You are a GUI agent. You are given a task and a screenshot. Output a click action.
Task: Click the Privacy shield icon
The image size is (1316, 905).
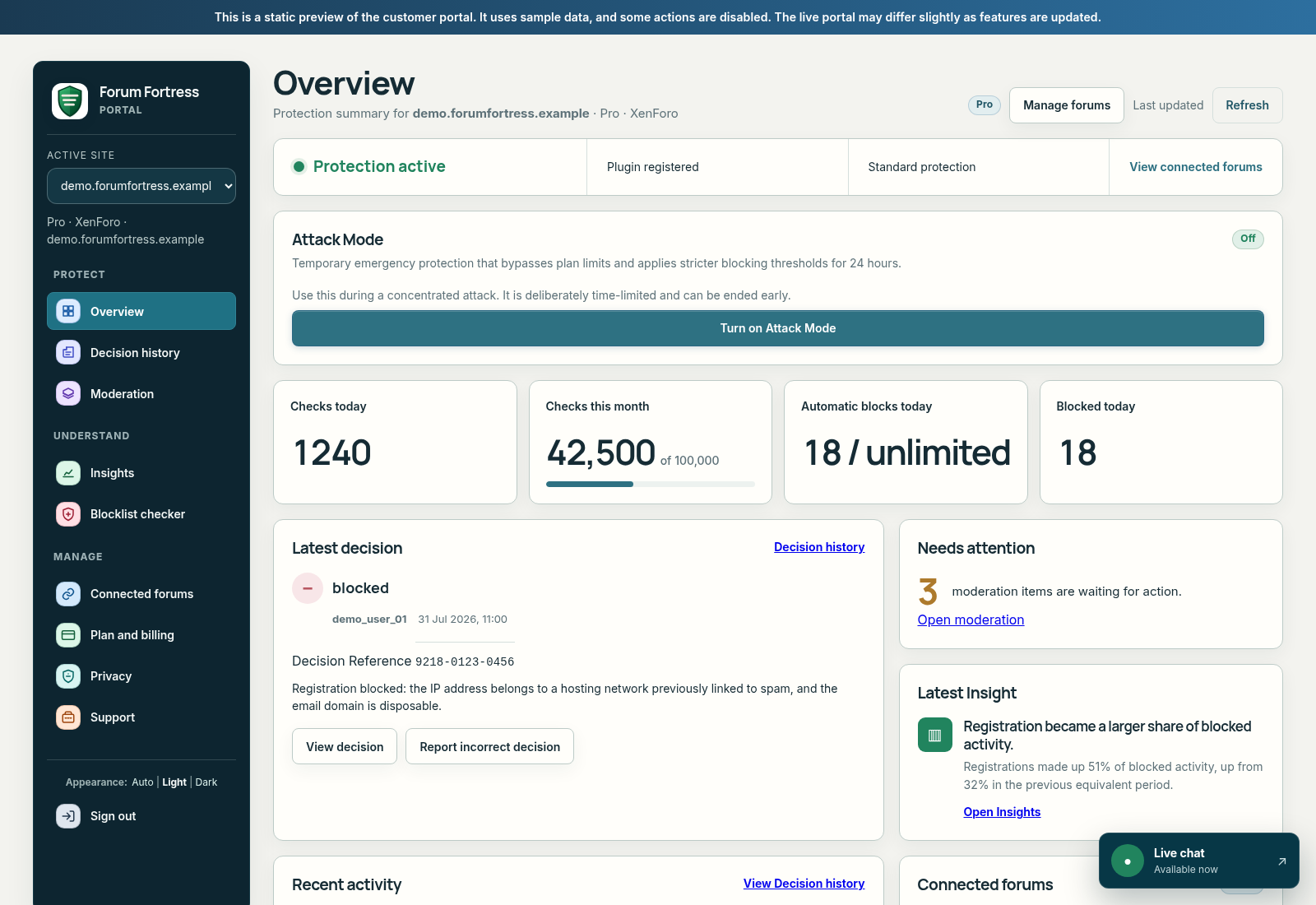pos(68,676)
